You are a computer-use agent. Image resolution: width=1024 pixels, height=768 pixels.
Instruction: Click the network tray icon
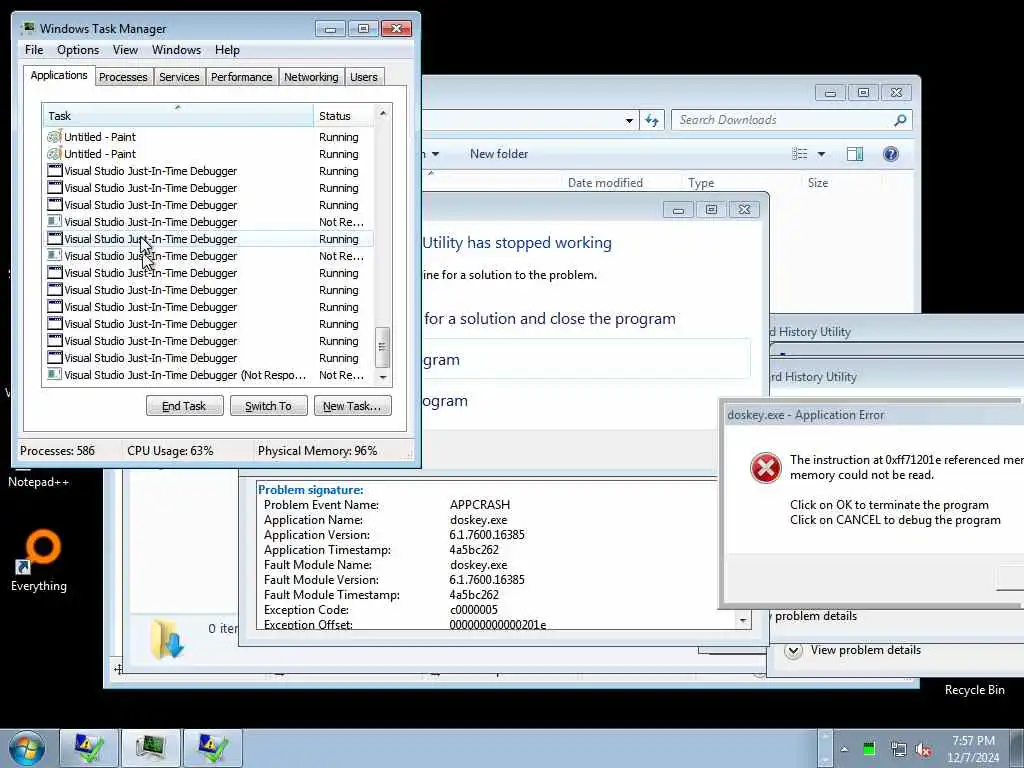pyautogui.click(x=898, y=749)
